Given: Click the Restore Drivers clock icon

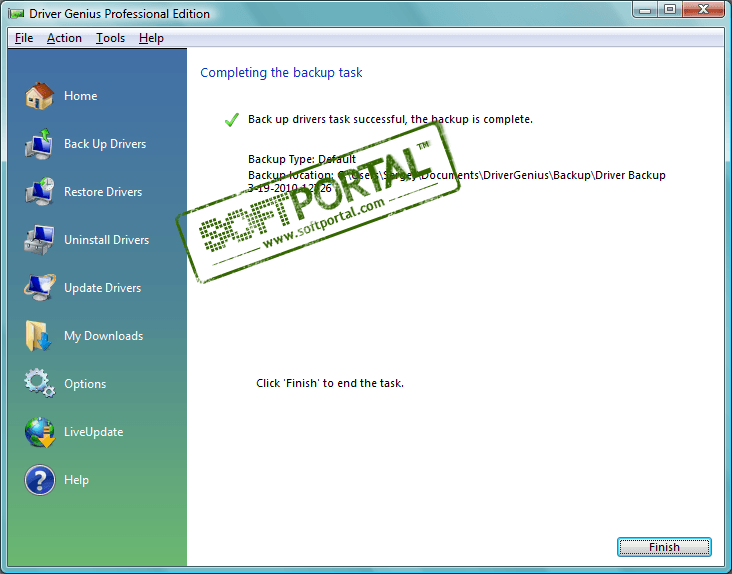Looking at the screenshot, I should coord(39,191).
